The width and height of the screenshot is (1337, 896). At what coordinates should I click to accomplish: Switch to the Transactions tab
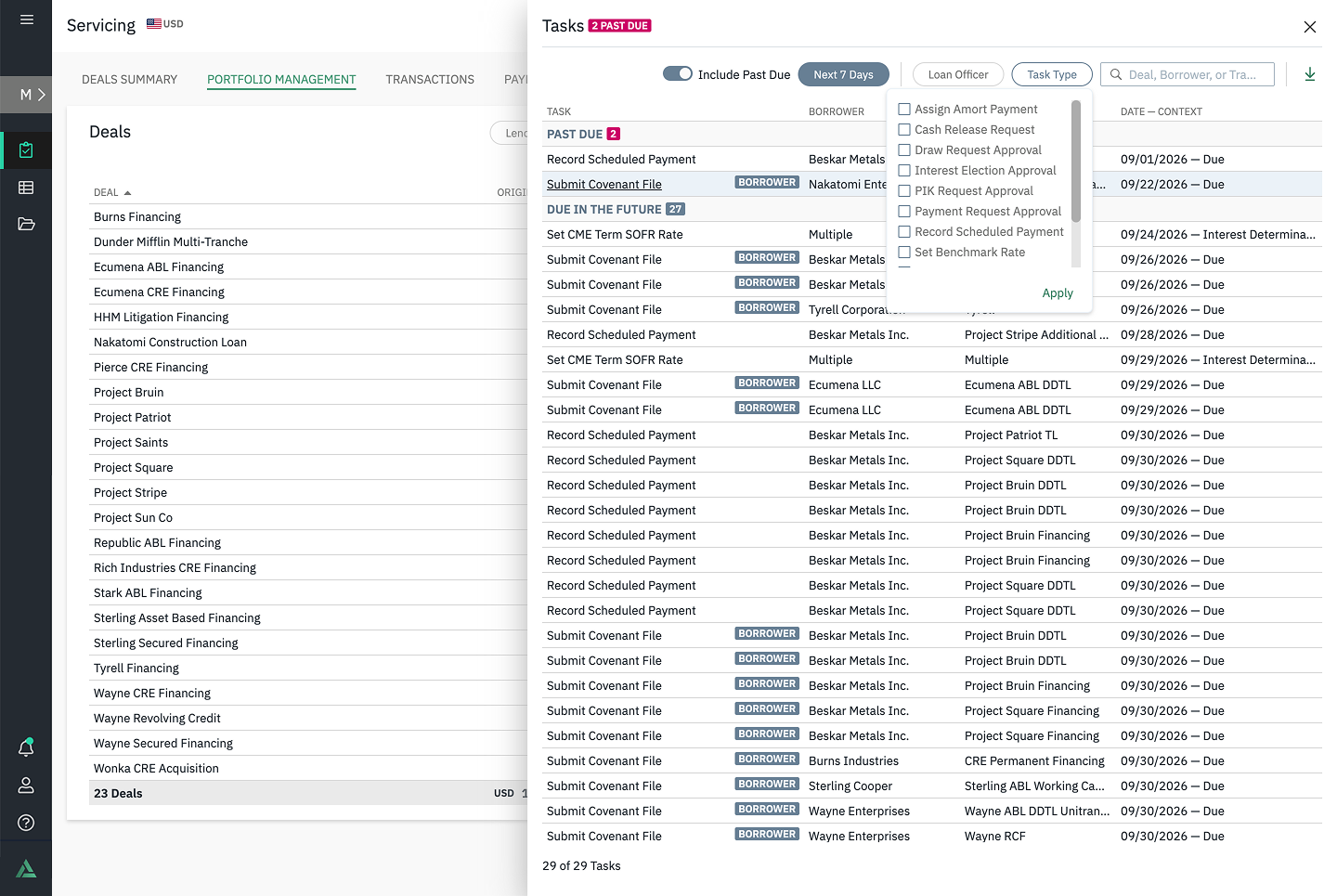click(430, 80)
